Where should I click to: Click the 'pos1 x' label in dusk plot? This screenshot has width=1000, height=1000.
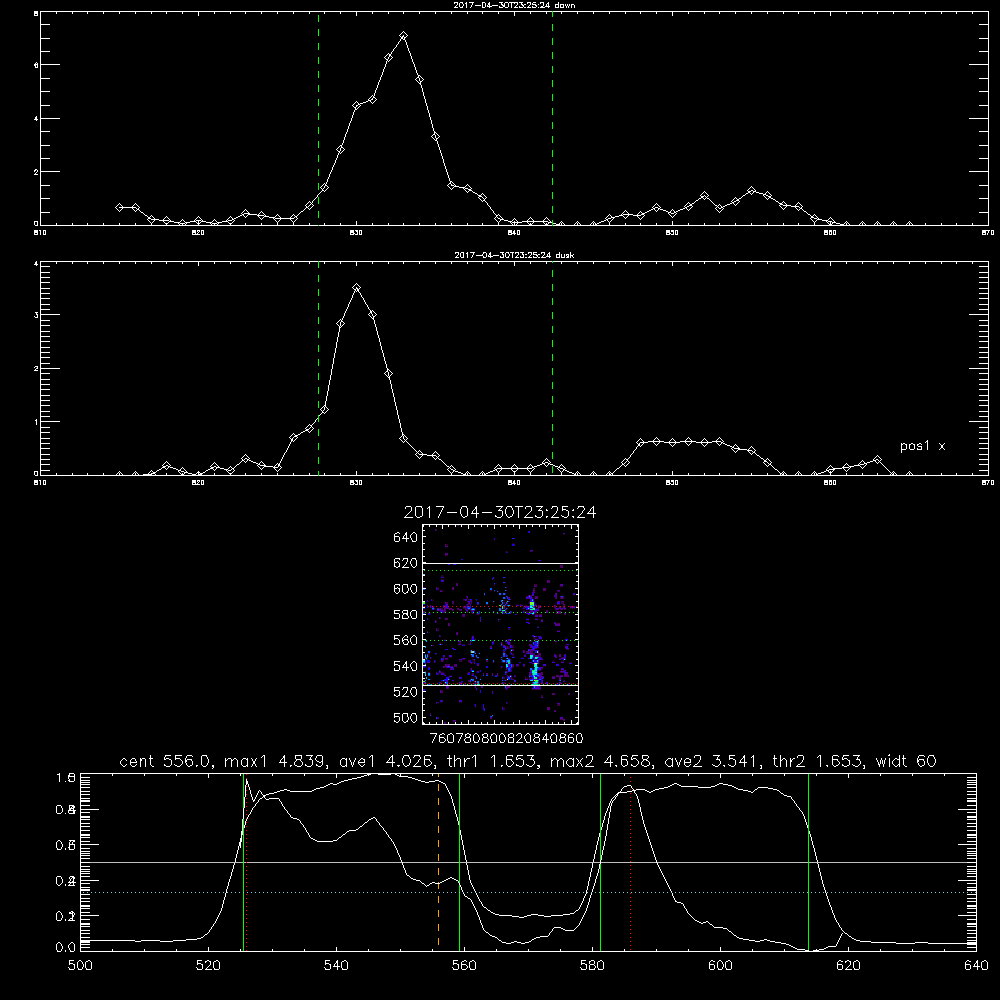tap(922, 446)
